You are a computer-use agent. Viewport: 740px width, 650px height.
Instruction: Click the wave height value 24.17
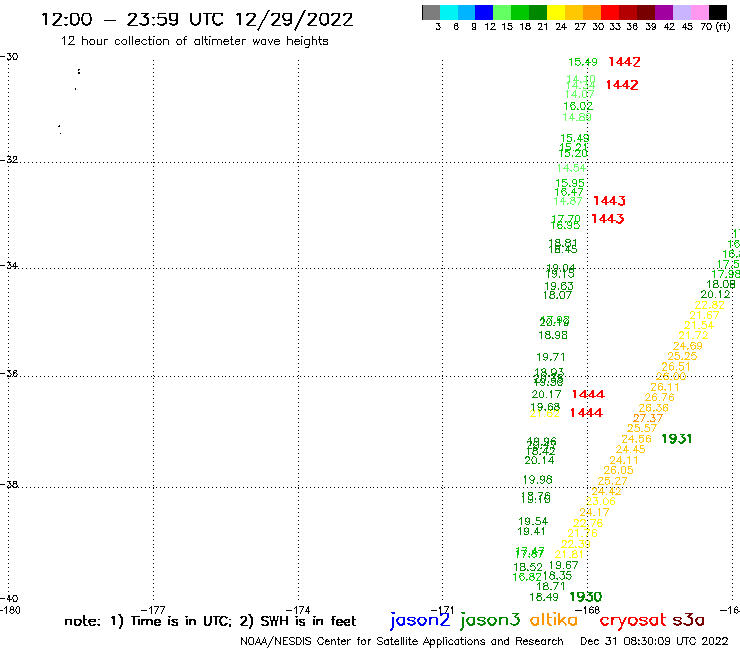coord(594,512)
